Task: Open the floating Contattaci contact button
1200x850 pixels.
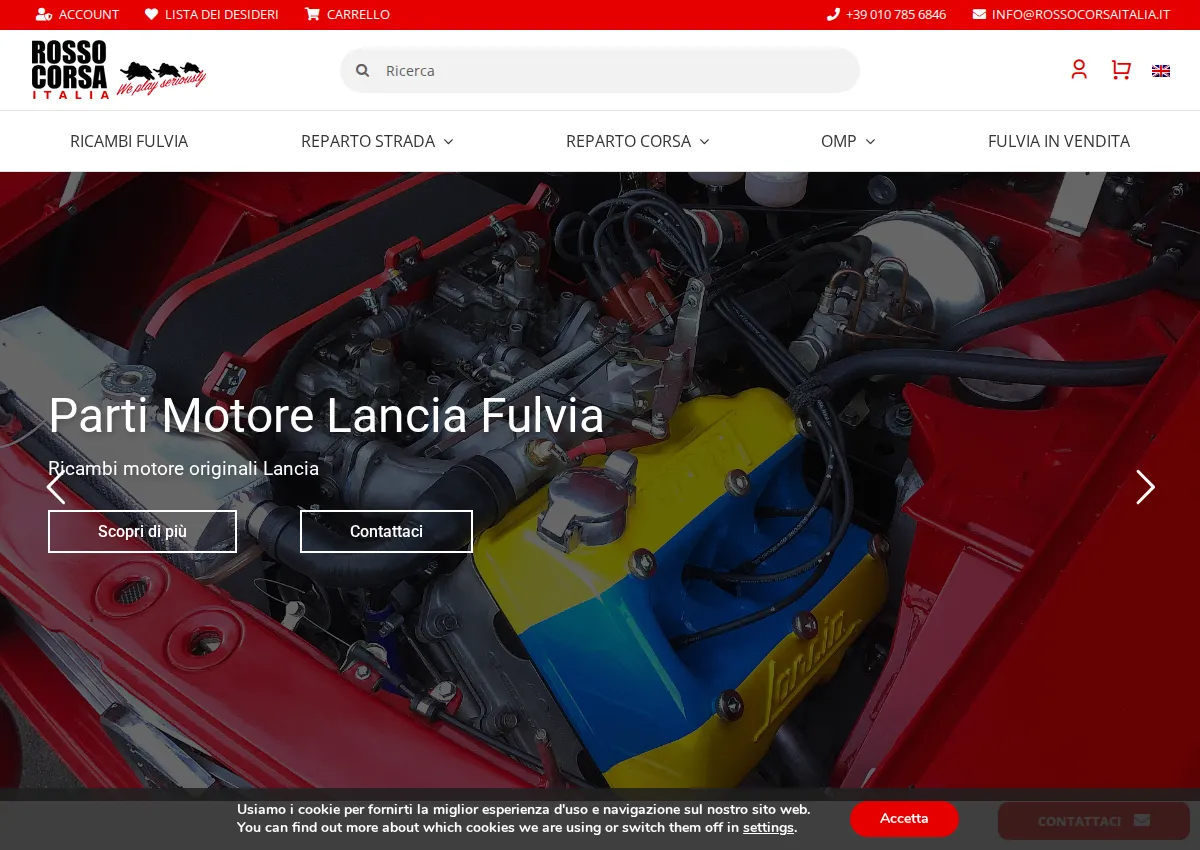Action: [x=1094, y=821]
